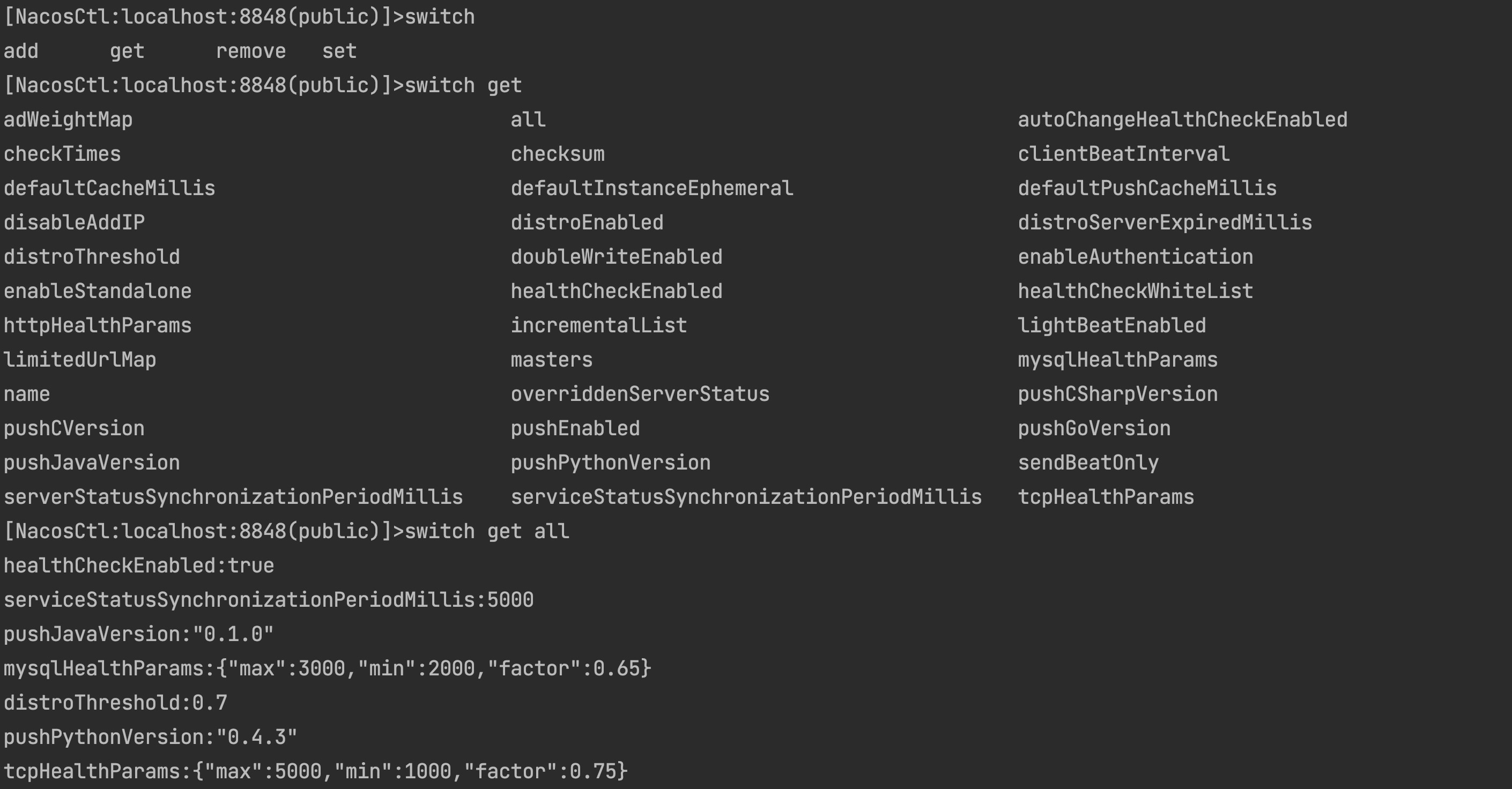Click 'autoChangeHealthCheckEnabled' in the suggestion list

pos(1182,120)
